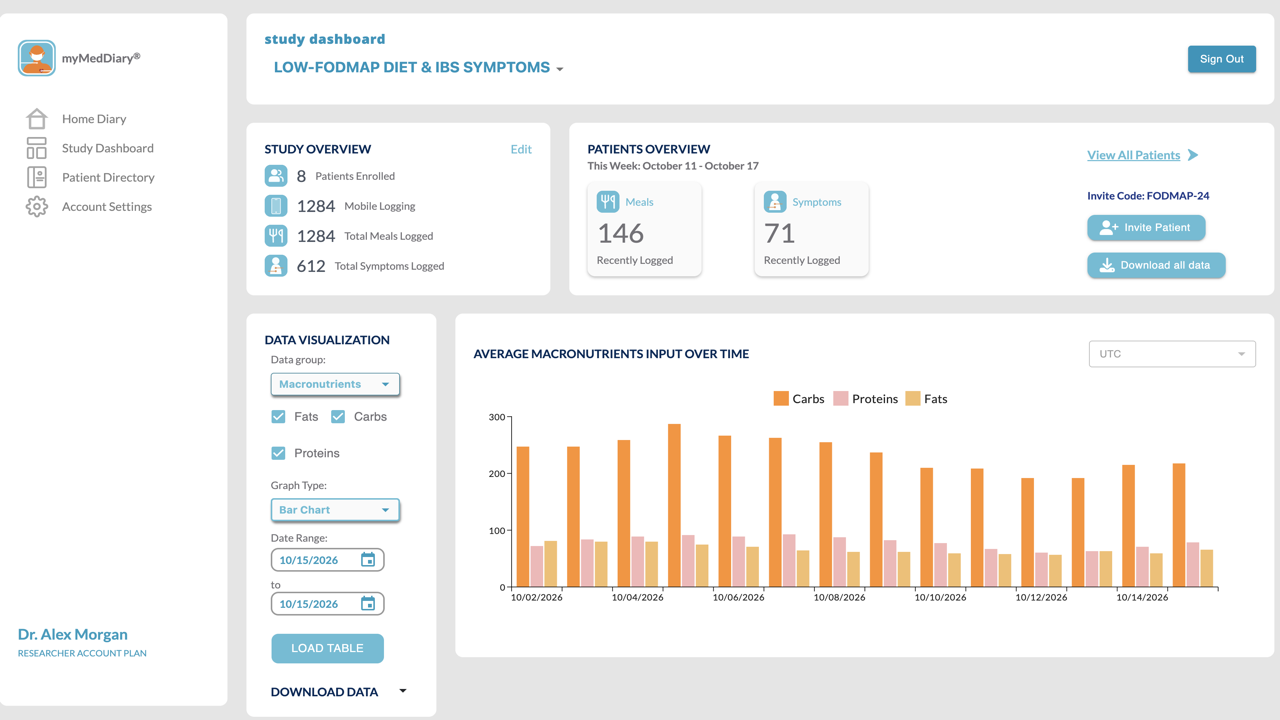
Task: Click the Invite Code: FODMAP-24 text
Action: (x=1148, y=196)
